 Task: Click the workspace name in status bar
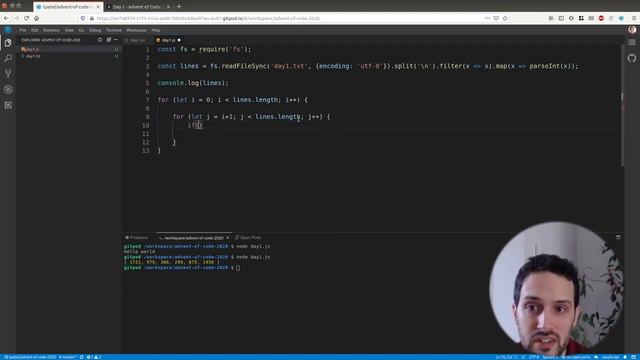click(30, 357)
